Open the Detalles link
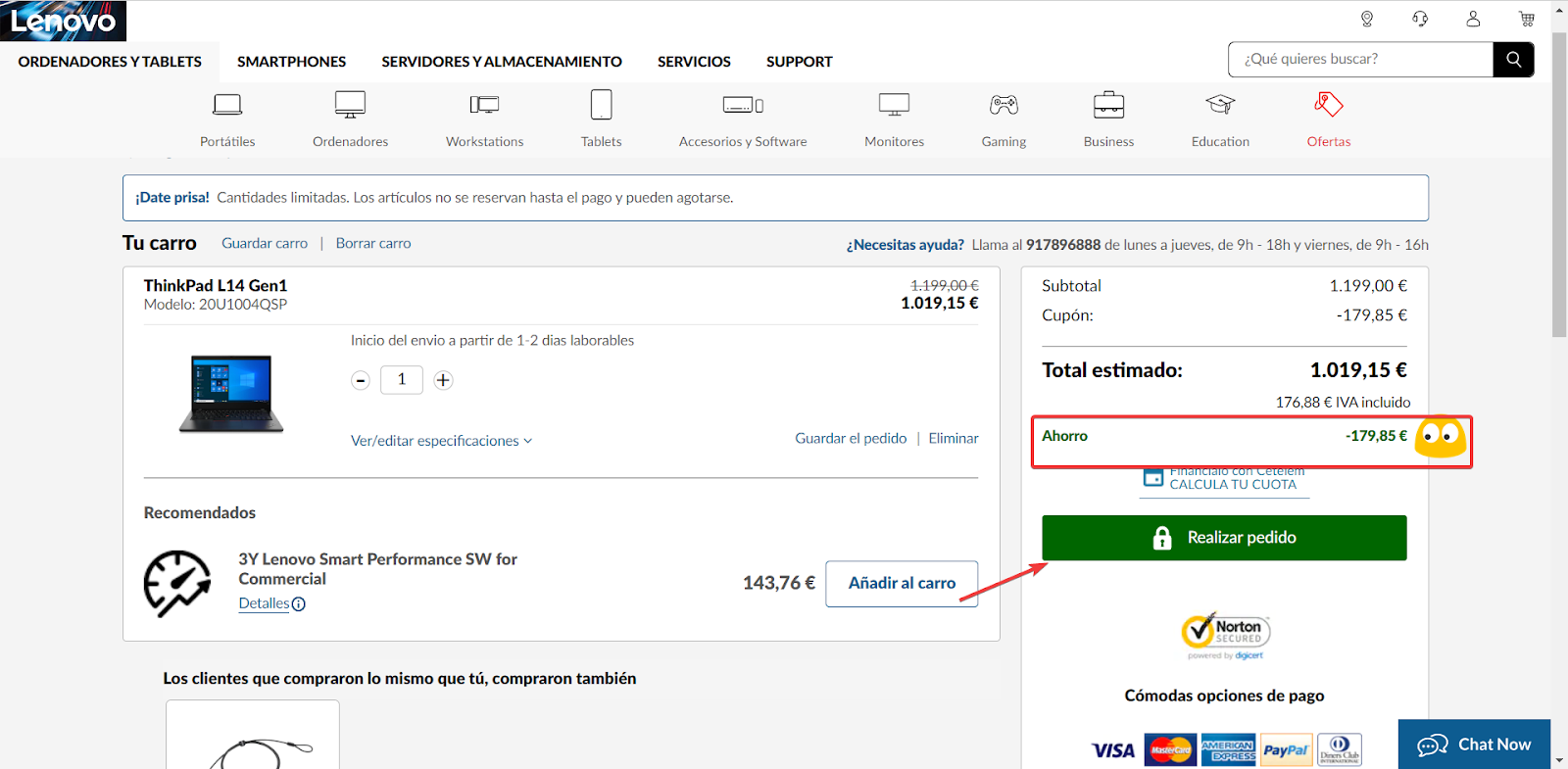 [264, 604]
